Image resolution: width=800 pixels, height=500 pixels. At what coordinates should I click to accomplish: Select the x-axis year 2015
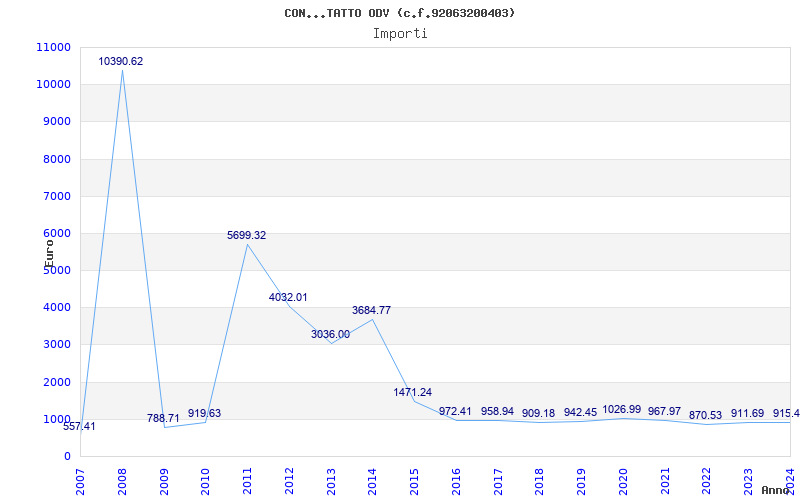(414, 482)
